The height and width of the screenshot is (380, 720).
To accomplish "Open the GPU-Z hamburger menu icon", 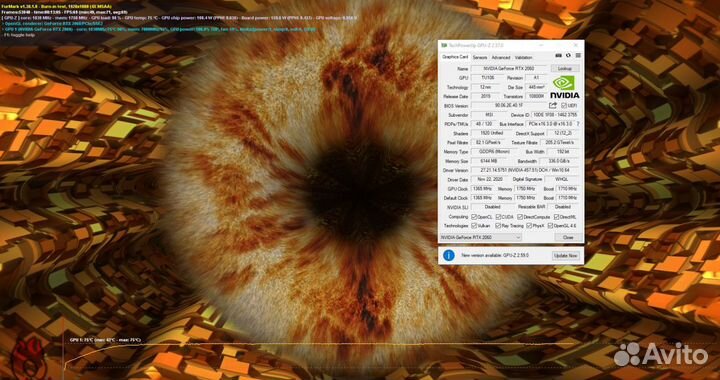I will tap(578, 56).
